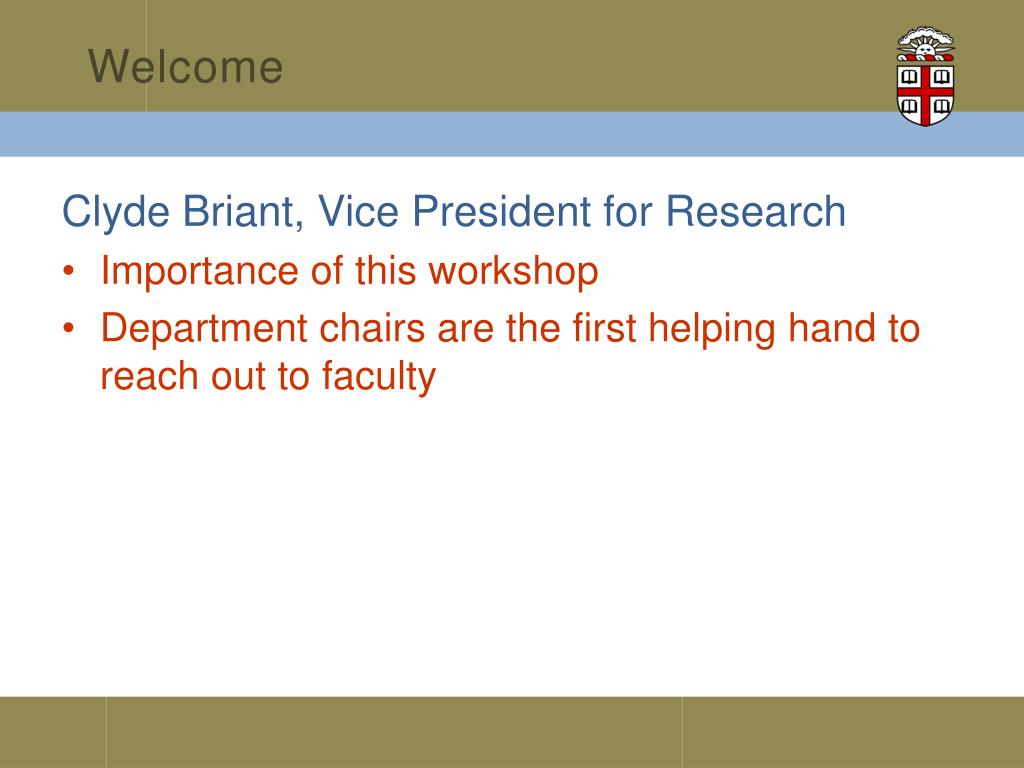Image resolution: width=1024 pixels, height=768 pixels.
Task: Click the lower-right open book in shield
Action: click(942, 106)
